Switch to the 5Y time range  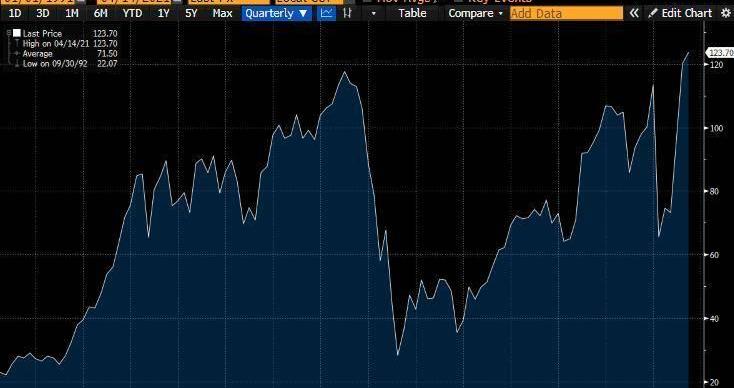pyautogui.click(x=191, y=13)
